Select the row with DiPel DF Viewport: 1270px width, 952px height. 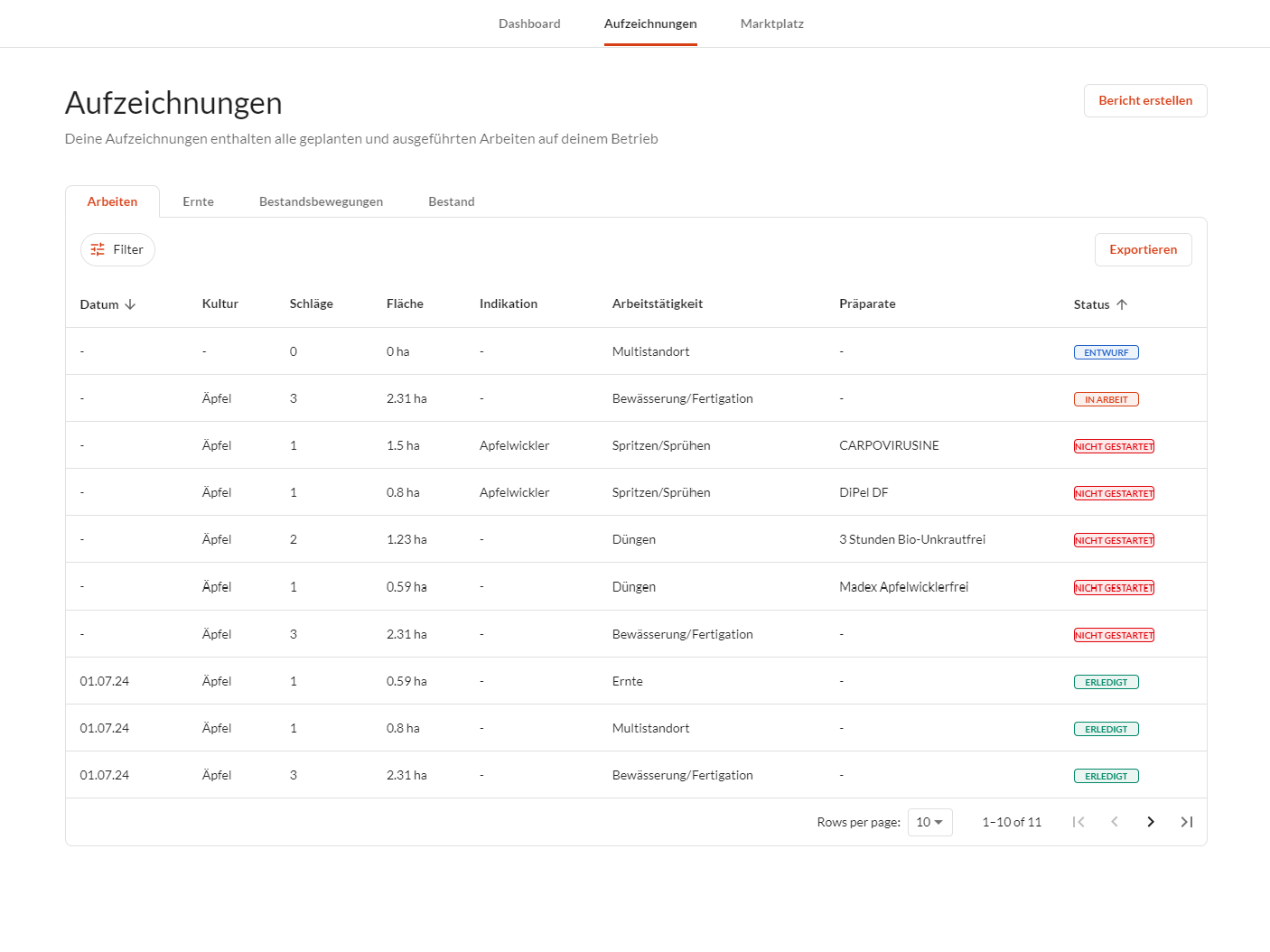tap(864, 492)
